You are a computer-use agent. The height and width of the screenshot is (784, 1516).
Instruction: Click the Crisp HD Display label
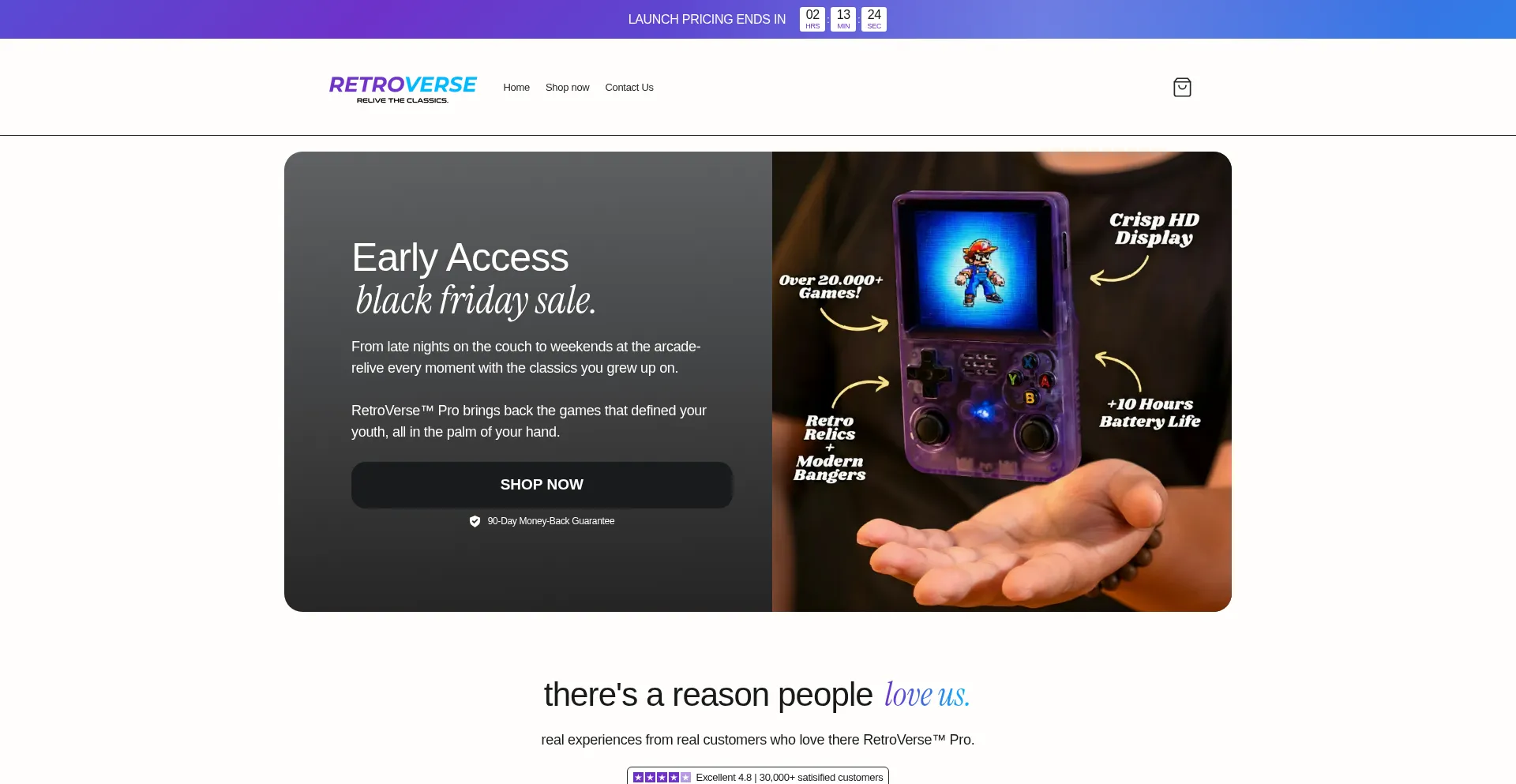(x=1154, y=228)
